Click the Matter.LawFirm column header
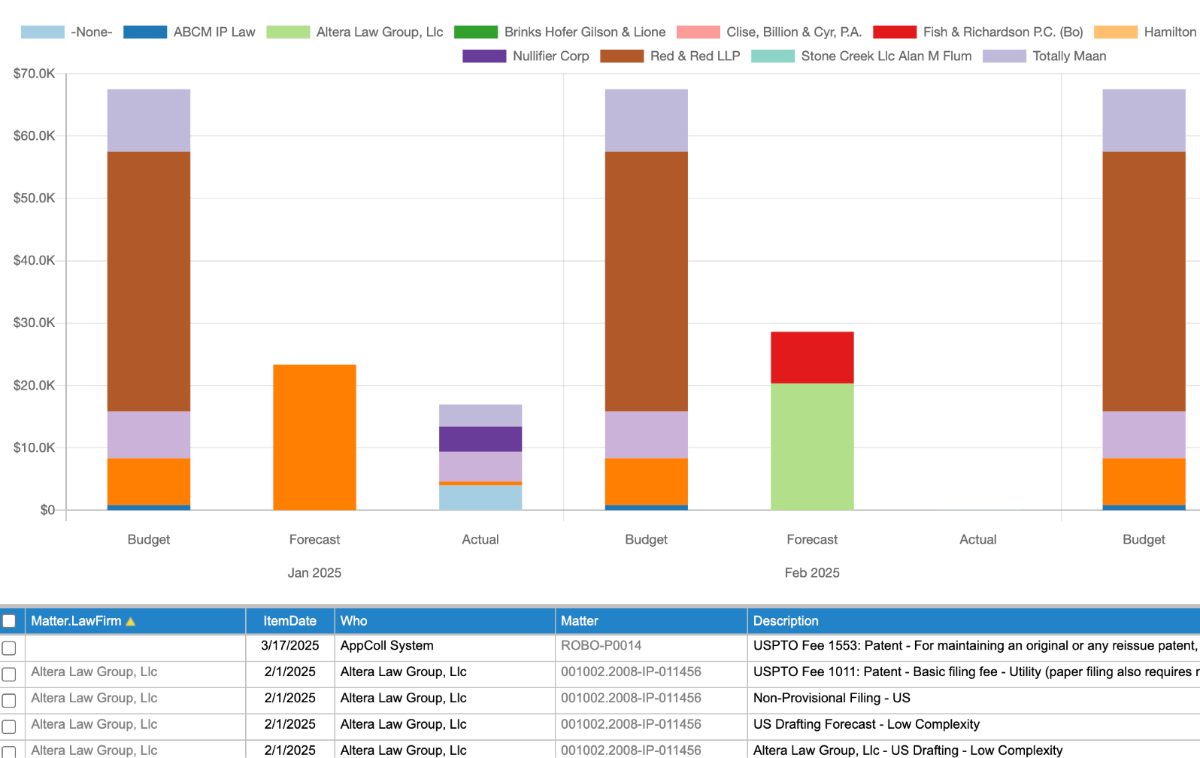This screenshot has height=758, width=1200. click(x=135, y=621)
